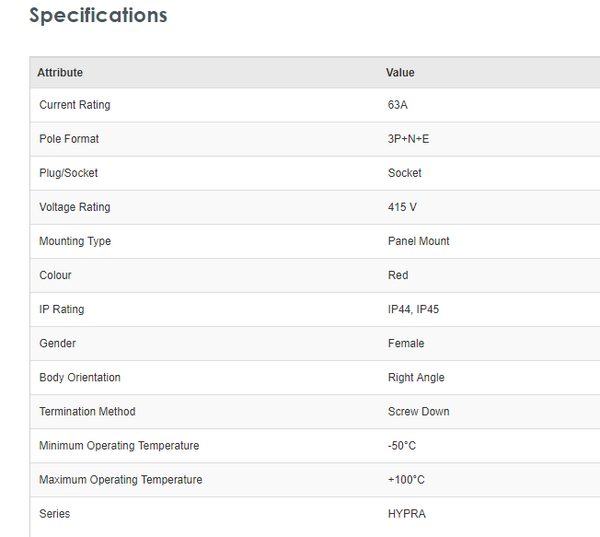Click the HYPRA series value
This screenshot has height=537, width=600.
[x=405, y=513]
